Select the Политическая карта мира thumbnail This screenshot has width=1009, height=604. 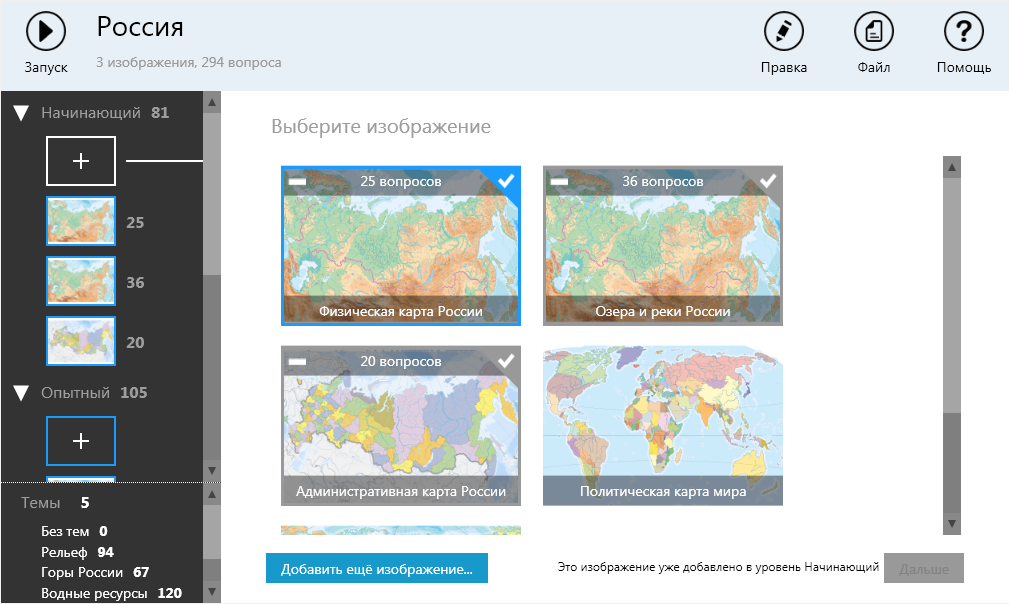(x=662, y=425)
